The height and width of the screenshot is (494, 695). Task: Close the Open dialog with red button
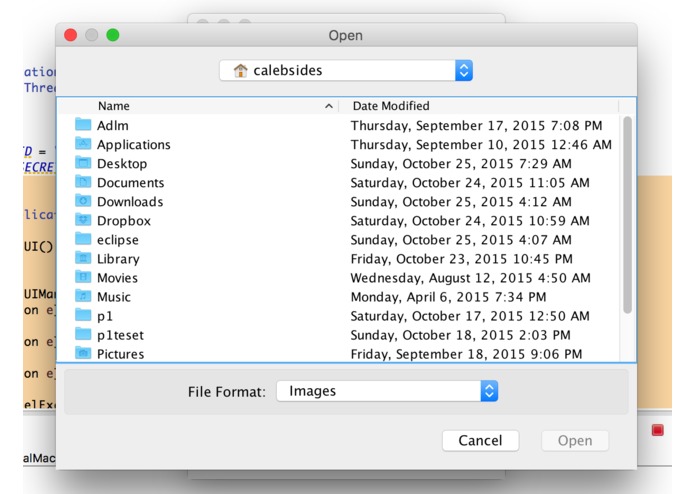point(70,35)
